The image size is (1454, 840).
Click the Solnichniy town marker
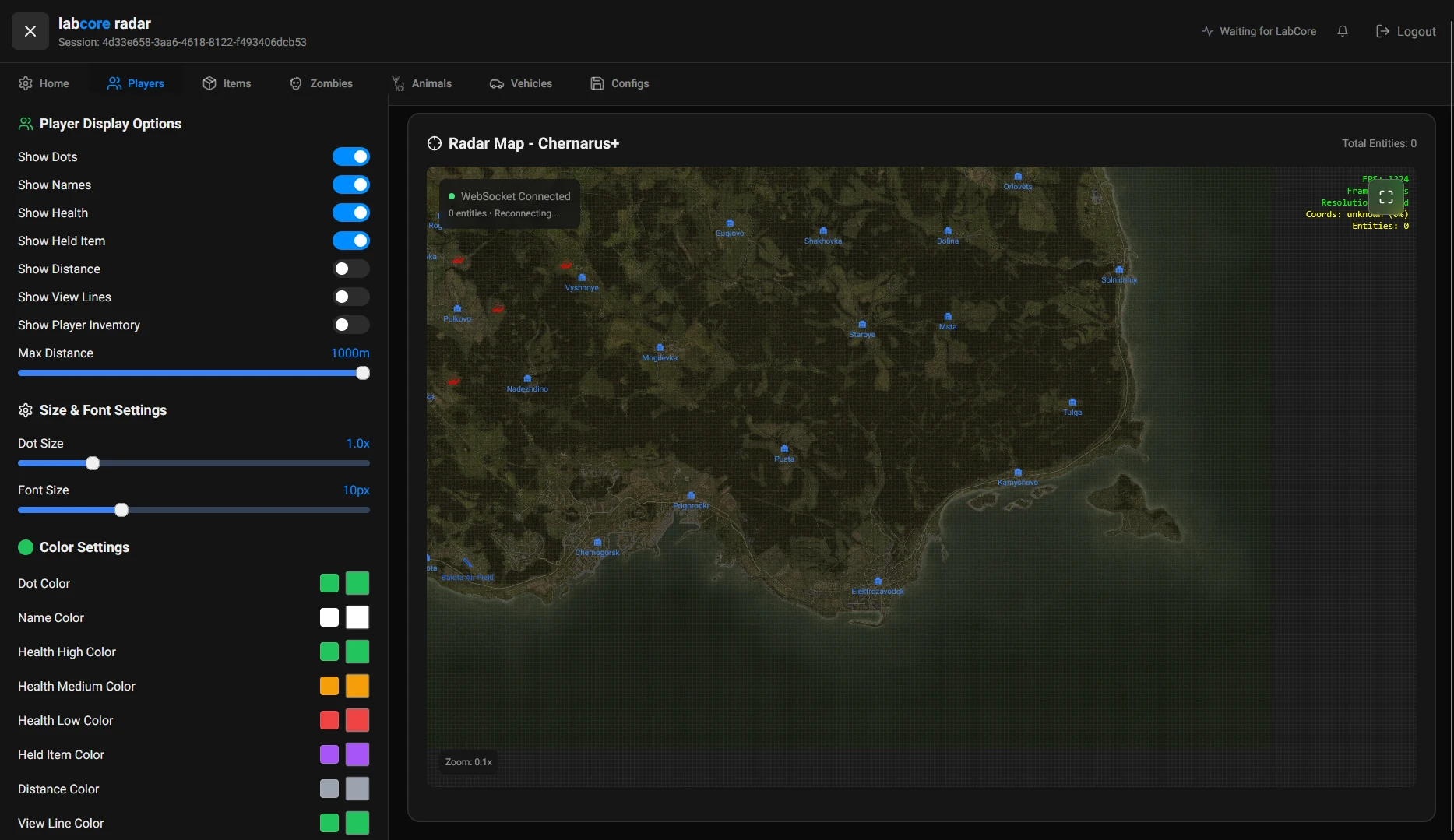(1119, 275)
